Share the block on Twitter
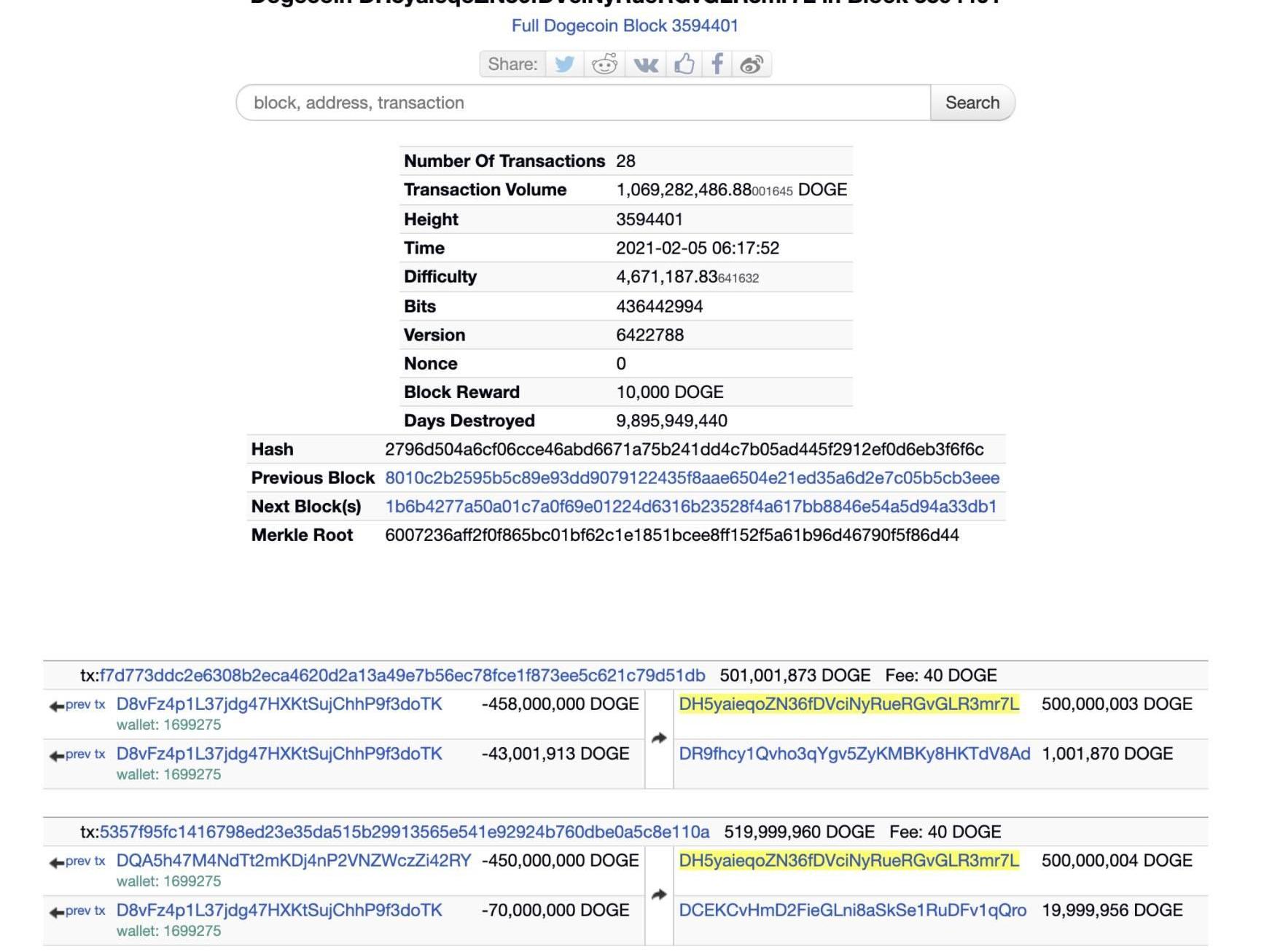 click(564, 64)
